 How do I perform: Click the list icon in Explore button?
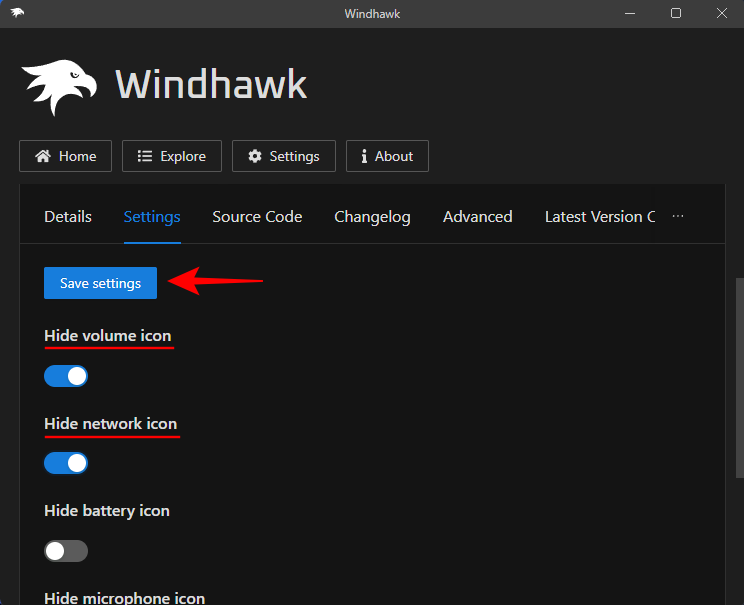pyautogui.click(x=145, y=156)
